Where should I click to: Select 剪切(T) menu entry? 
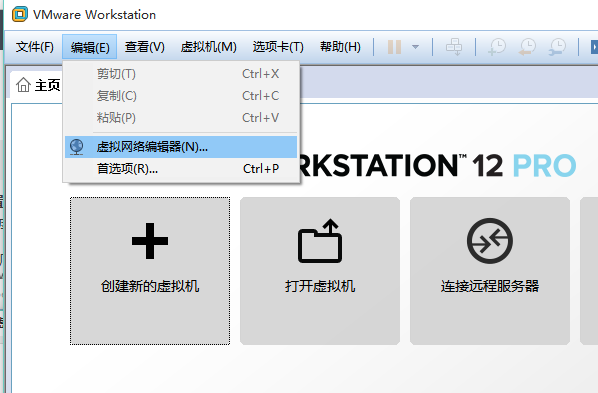[181, 74]
